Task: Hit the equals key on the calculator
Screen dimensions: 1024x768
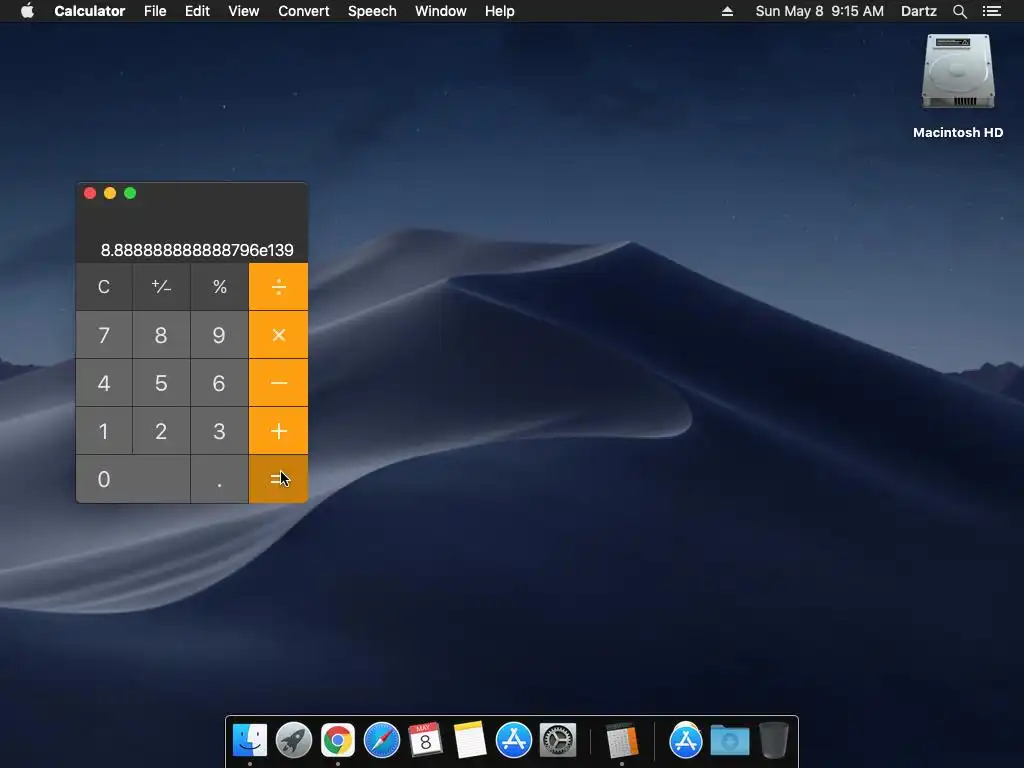Action: tap(278, 479)
